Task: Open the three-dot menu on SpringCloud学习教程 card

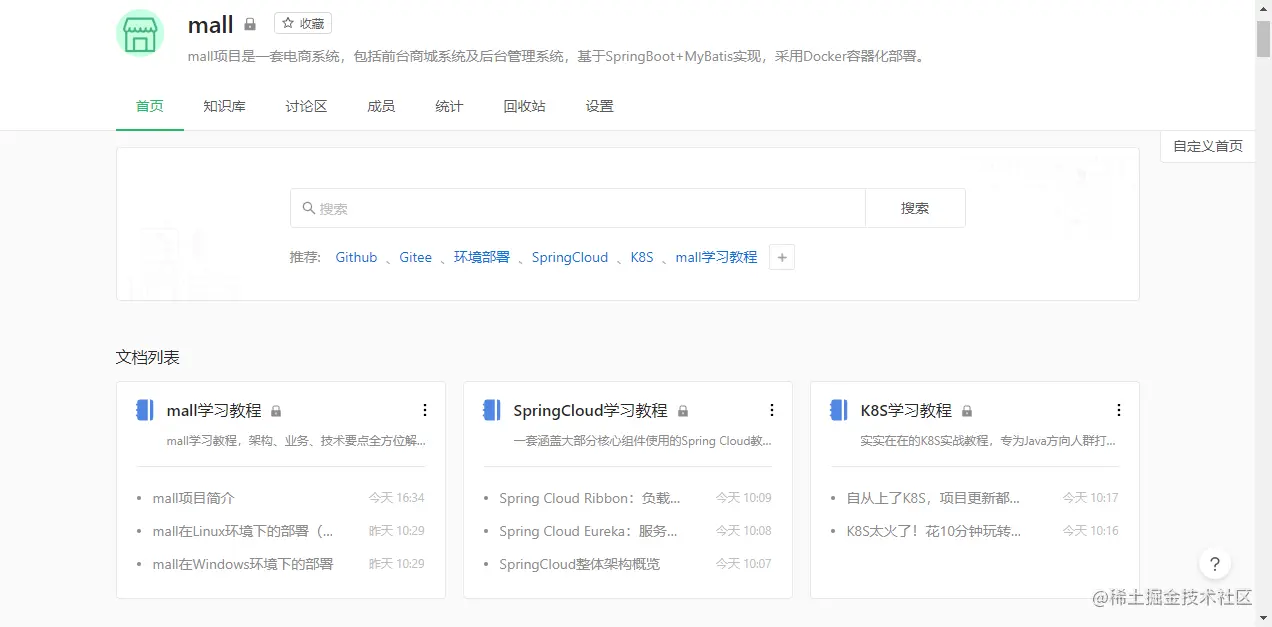Action: (772, 410)
